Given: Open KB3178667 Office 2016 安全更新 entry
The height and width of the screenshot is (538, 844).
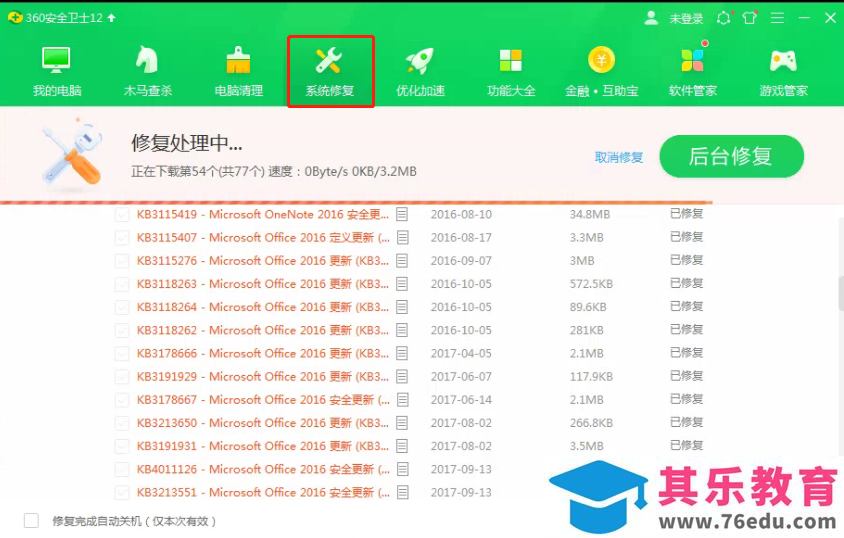Looking at the screenshot, I should [x=263, y=399].
